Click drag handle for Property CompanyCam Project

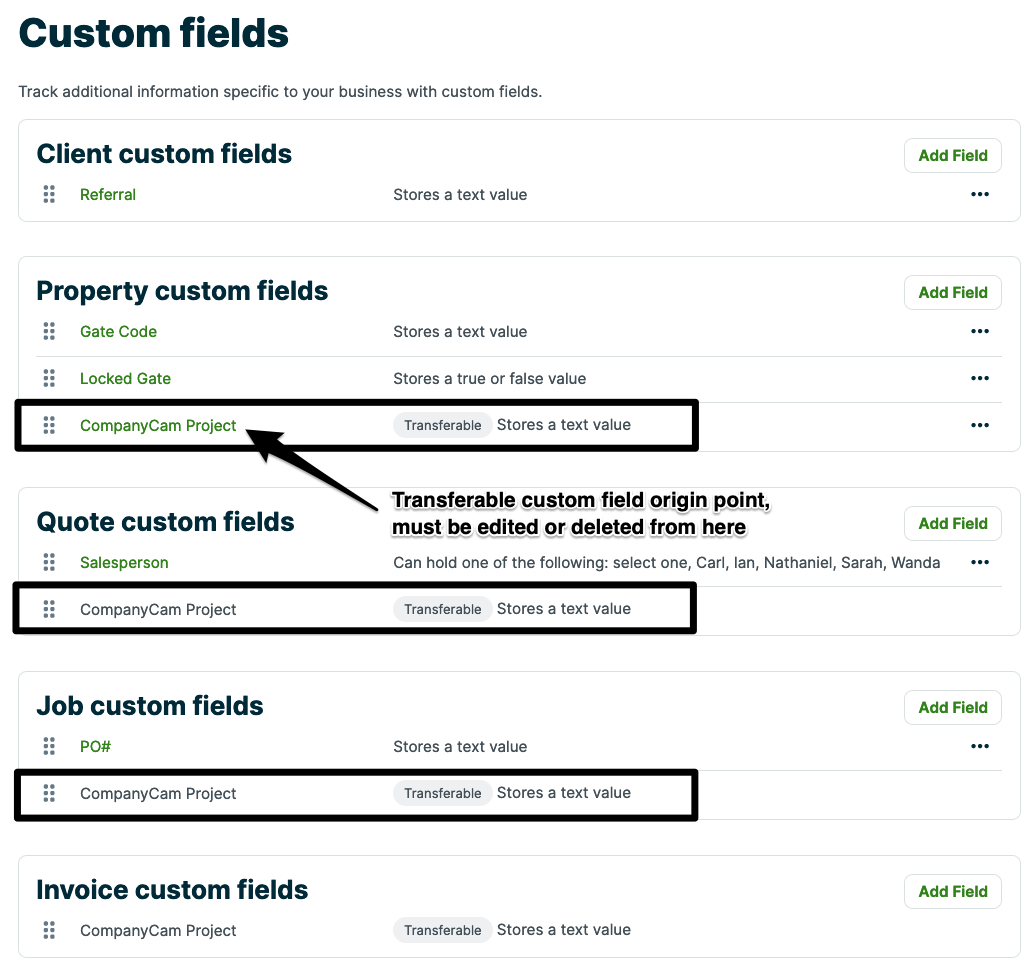(x=49, y=426)
